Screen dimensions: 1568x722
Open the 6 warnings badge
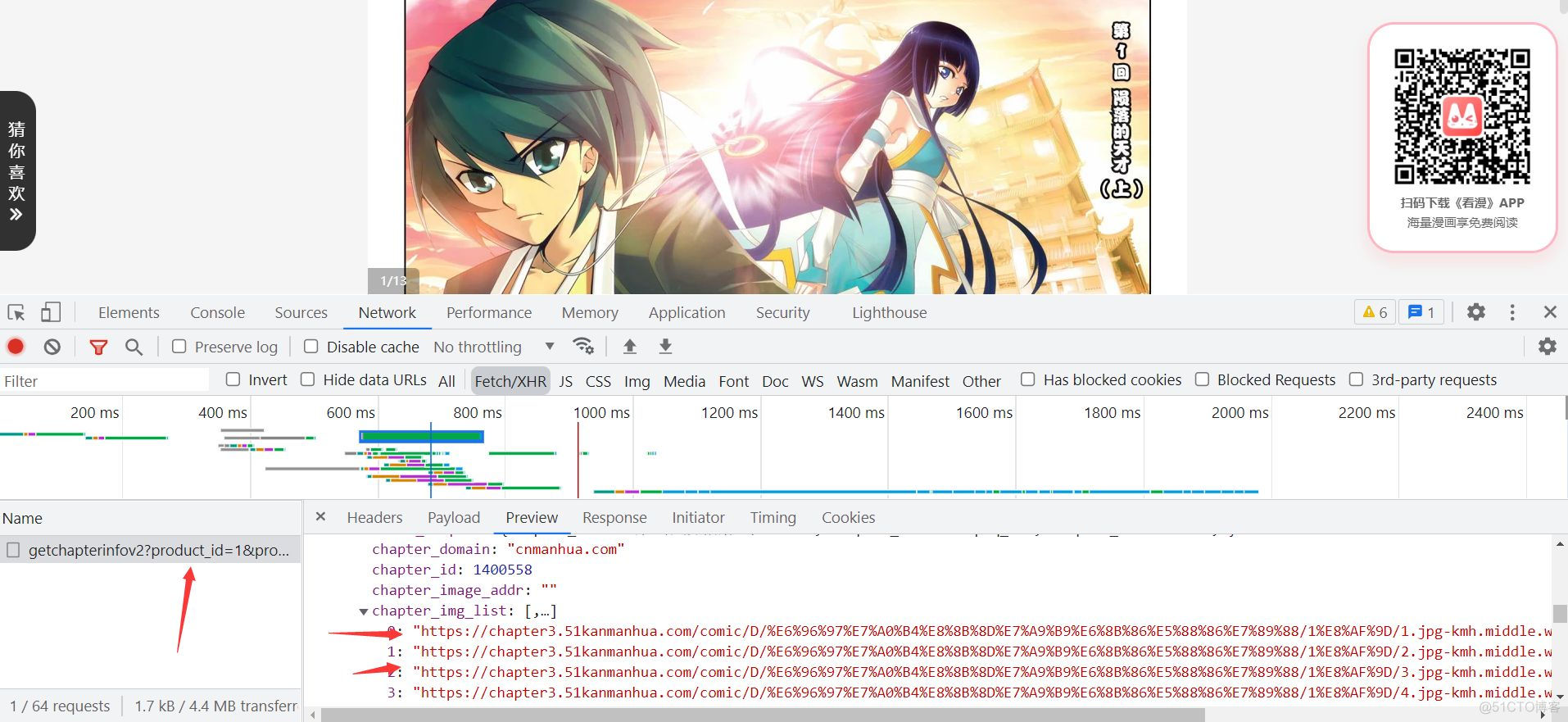(1375, 312)
